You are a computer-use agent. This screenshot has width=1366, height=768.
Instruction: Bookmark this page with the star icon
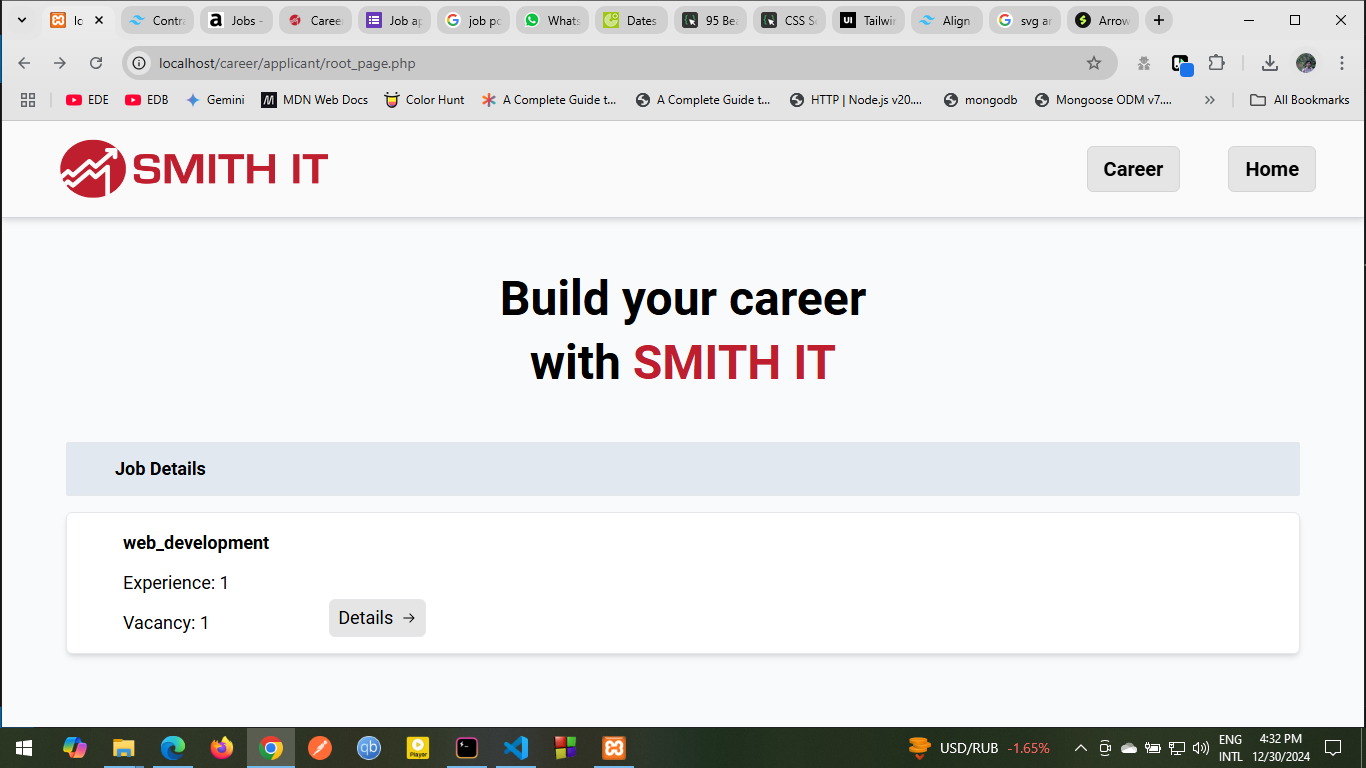[1094, 63]
